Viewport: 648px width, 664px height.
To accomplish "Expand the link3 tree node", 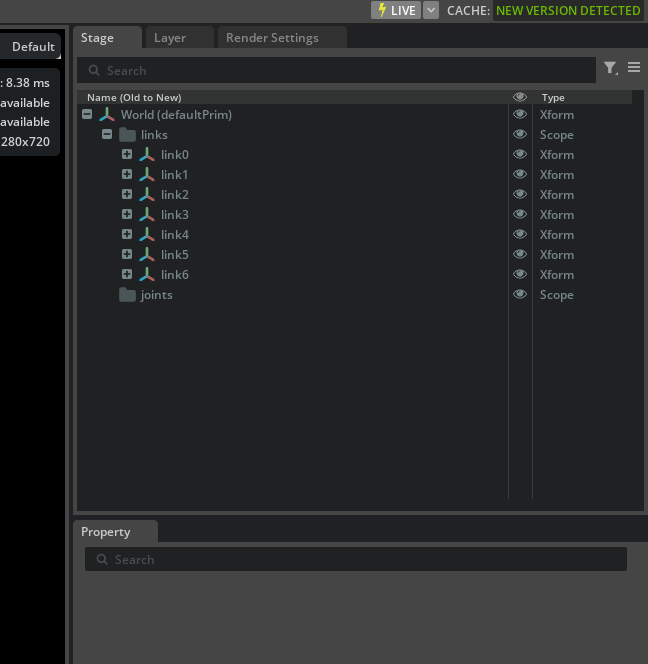I will (x=127, y=215).
